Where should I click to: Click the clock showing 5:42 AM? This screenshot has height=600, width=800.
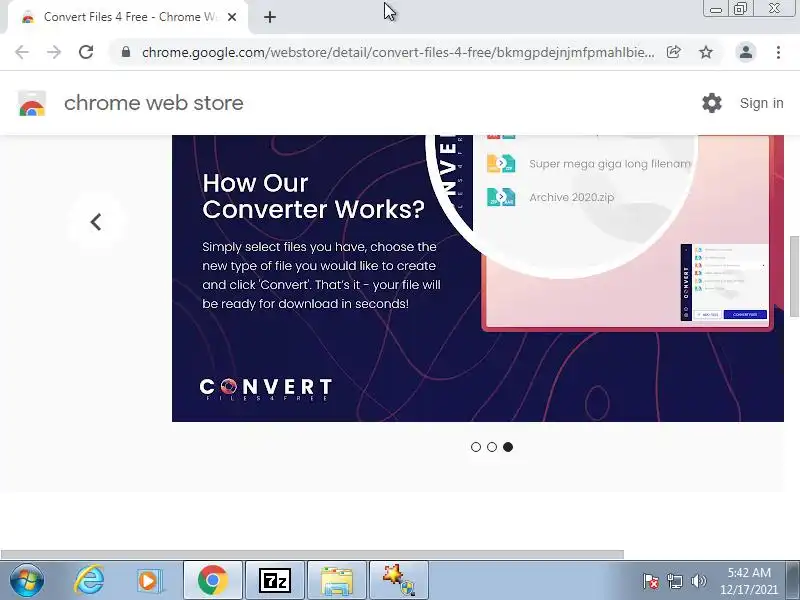749,581
